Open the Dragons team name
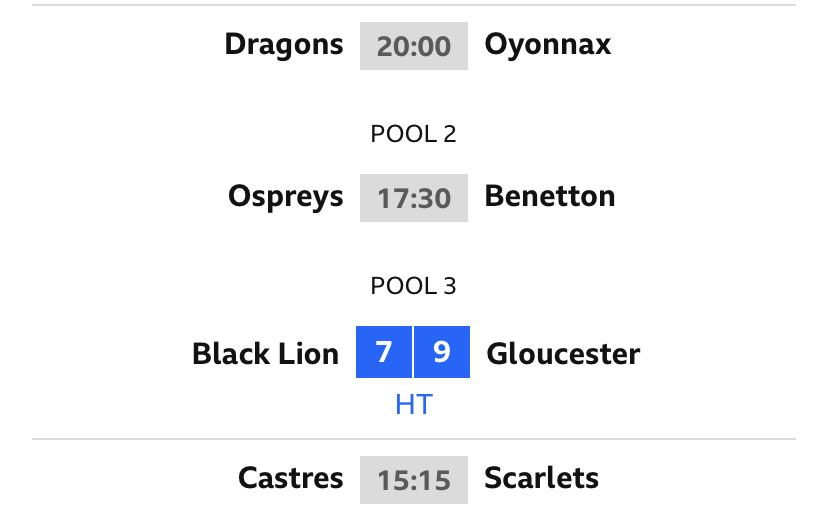The height and width of the screenshot is (517, 821). click(x=284, y=46)
